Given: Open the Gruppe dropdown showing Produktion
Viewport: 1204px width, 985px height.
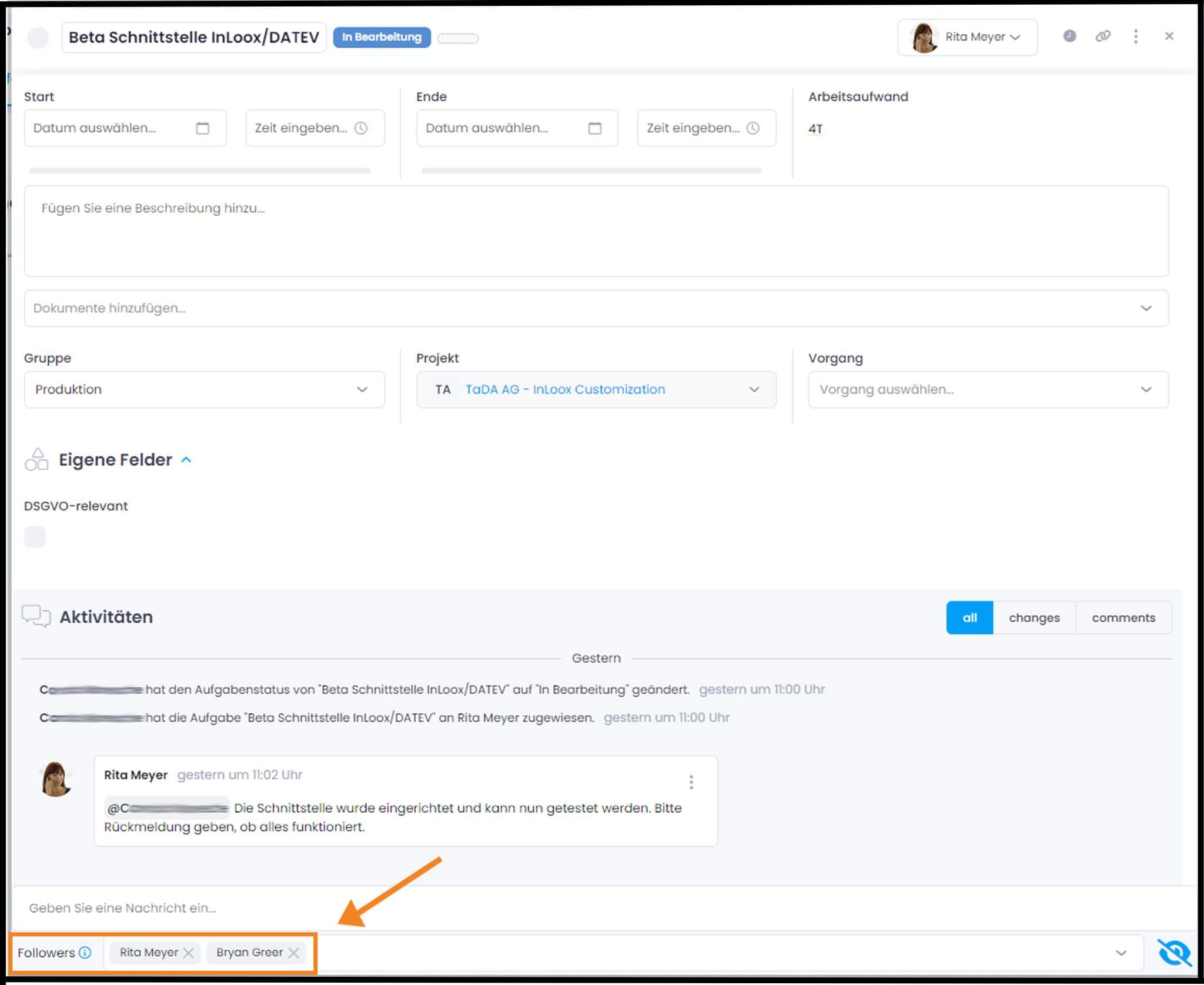Looking at the screenshot, I should point(204,389).
